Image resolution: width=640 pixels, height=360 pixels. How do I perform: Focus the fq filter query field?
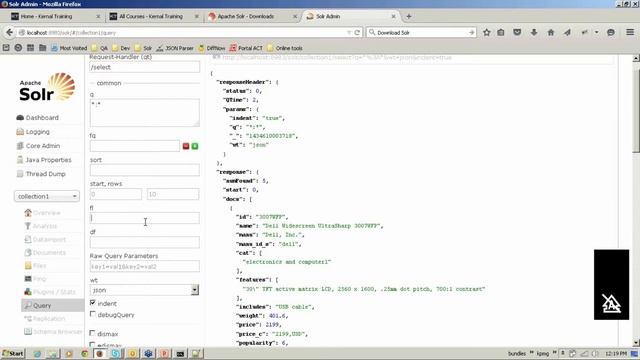pos(135,146)
